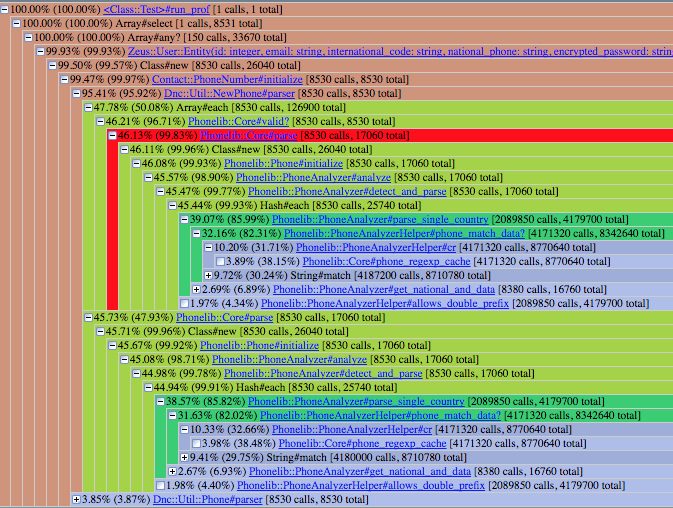Image resolution: width=673 pixels, height=508 pixels.
Task: Click the empty box beside 1.98% allows_double_prefix
Action: [x=160, y=485]
